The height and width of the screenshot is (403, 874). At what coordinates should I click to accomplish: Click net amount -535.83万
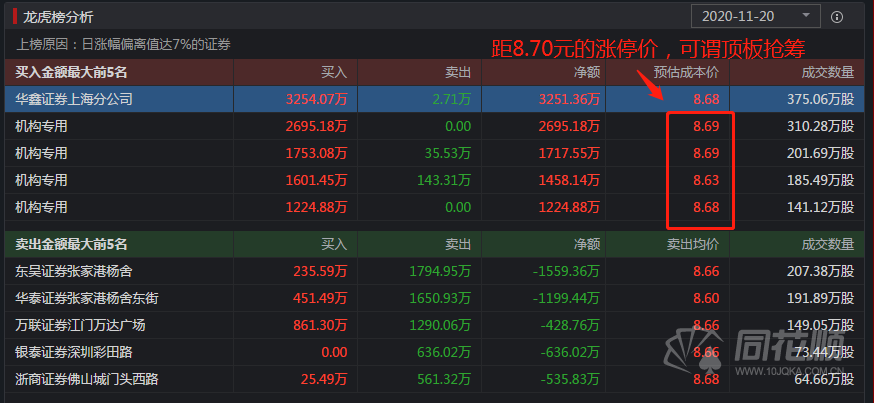click(x=569, y=379)
